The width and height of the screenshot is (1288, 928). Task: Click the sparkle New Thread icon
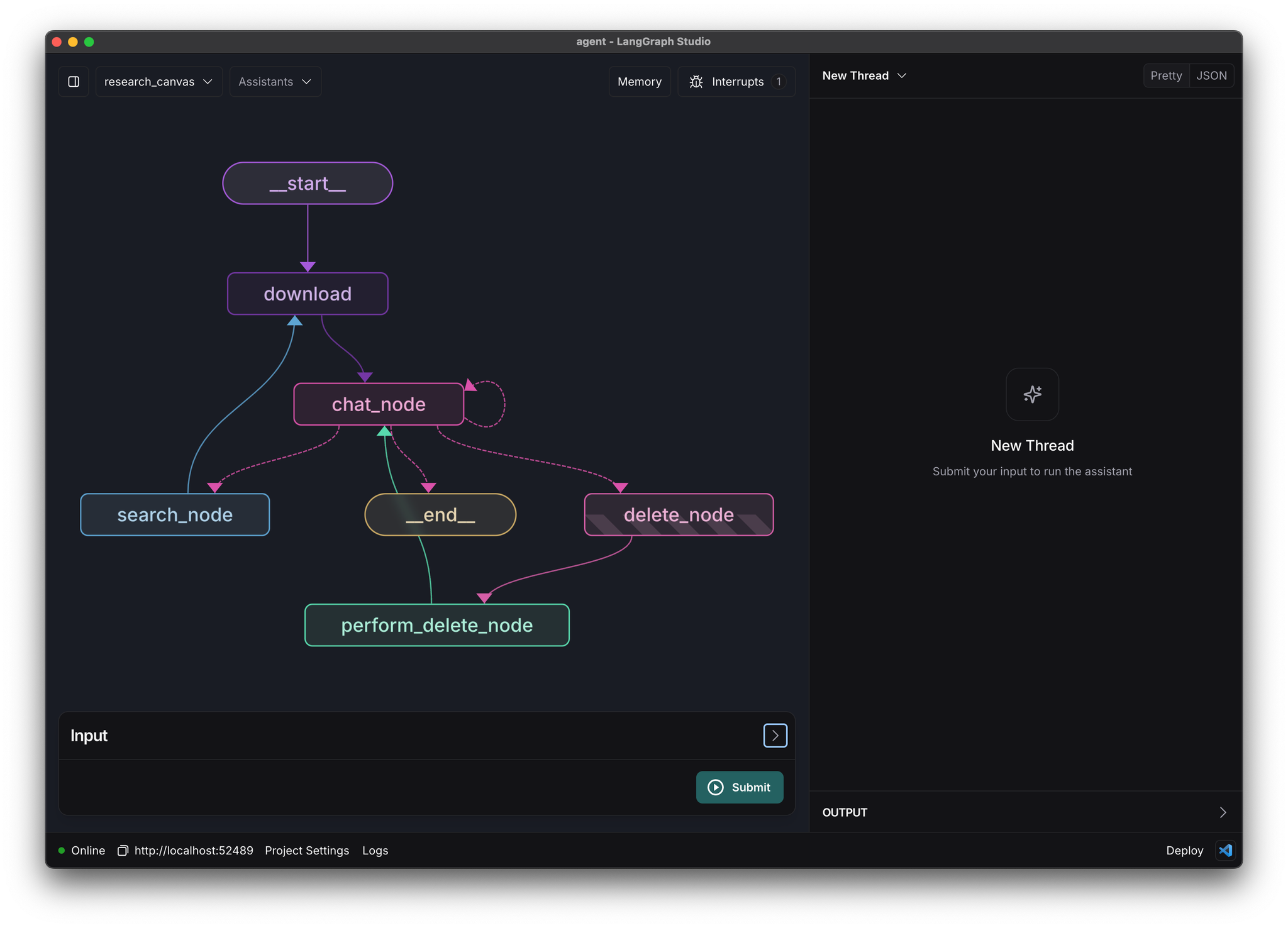click(1032, 394)
